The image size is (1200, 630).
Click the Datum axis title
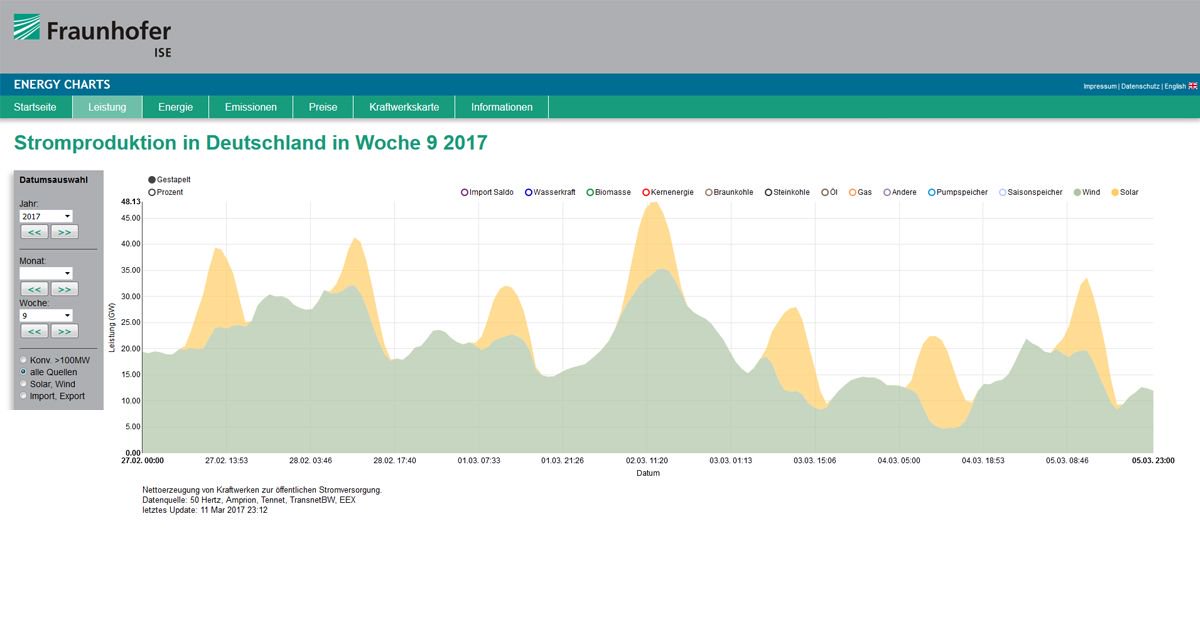[648, 472]
